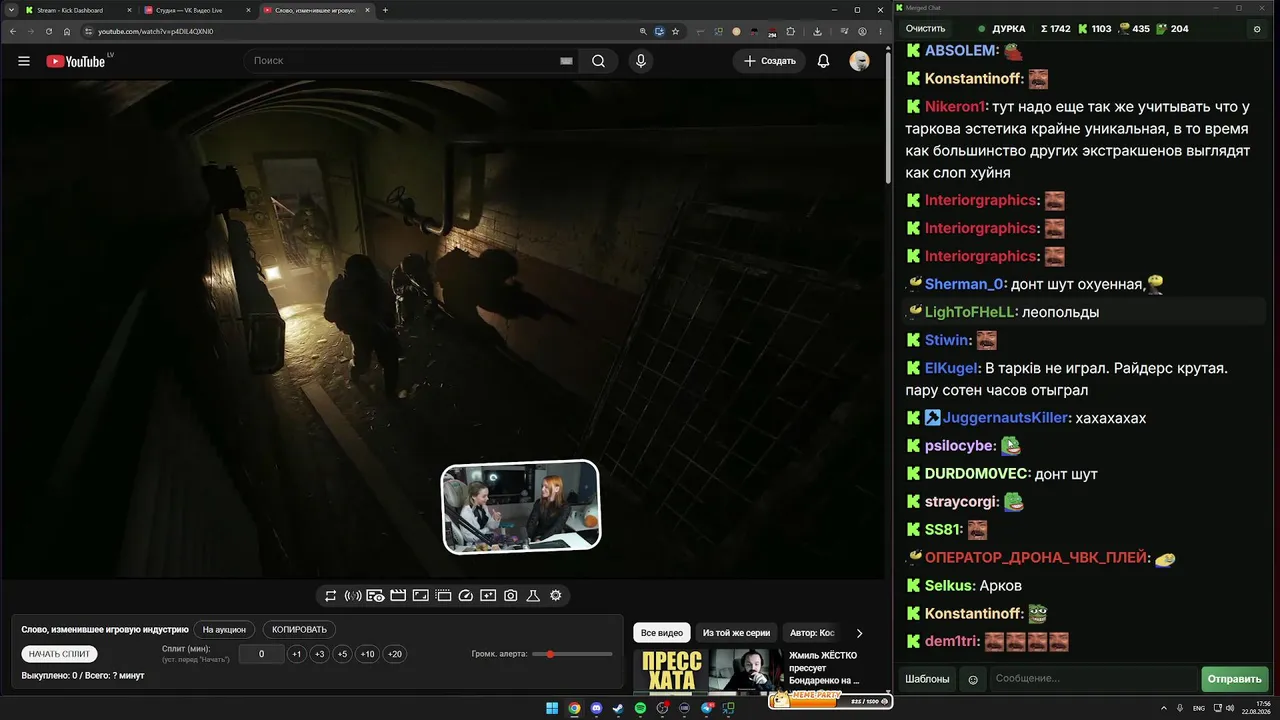Open Spotify from the taskbar
1280x720 pixels.
click(x=640, y=709)
